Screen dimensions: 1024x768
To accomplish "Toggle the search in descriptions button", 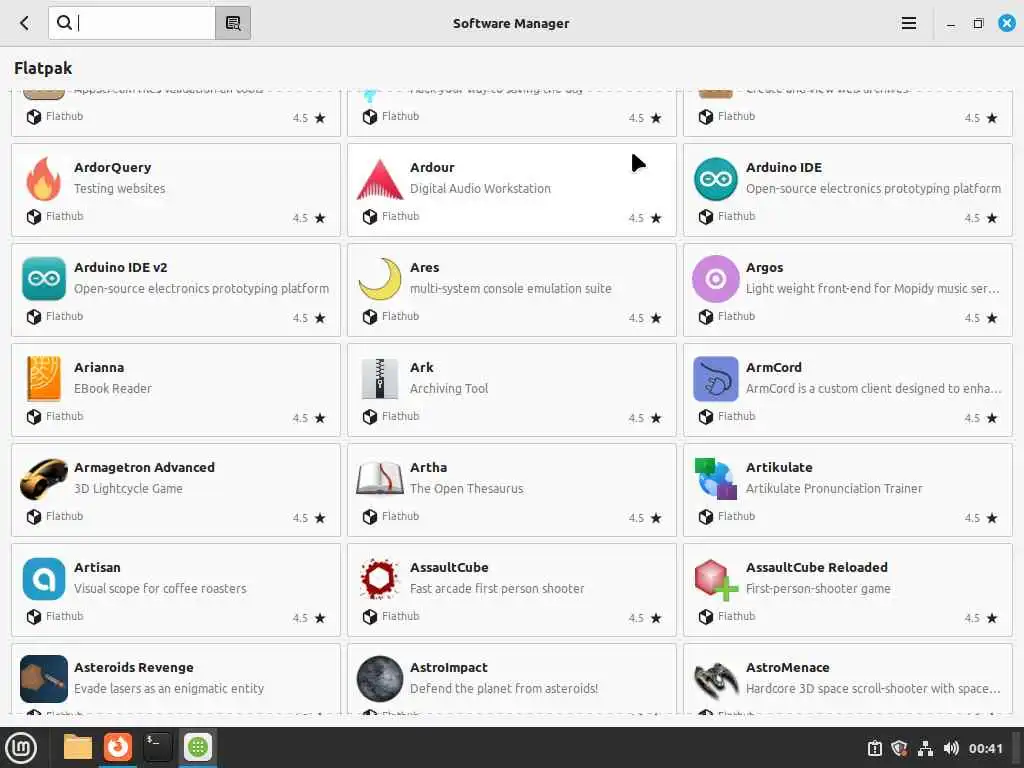I will 233,23.
